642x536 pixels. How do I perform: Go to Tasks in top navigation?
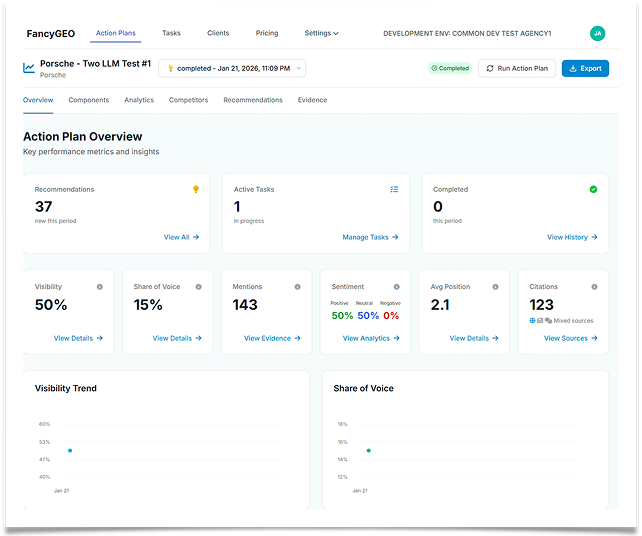171,33
